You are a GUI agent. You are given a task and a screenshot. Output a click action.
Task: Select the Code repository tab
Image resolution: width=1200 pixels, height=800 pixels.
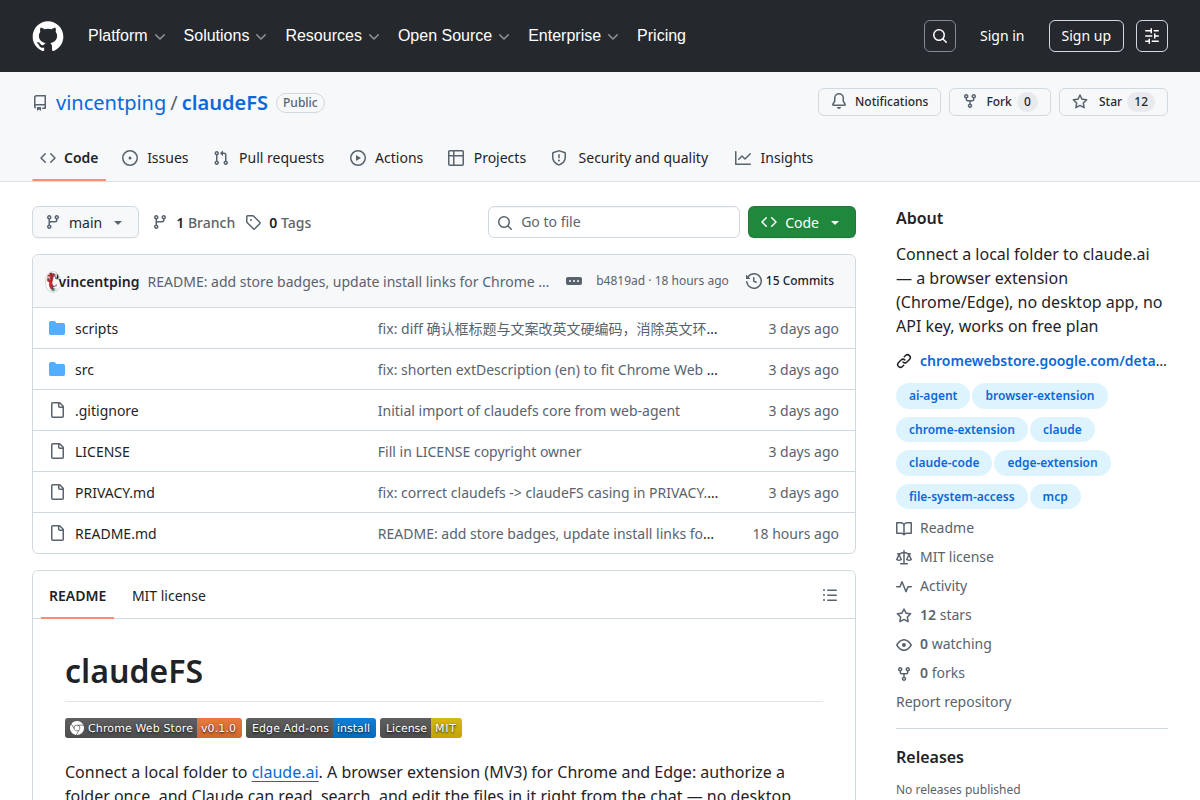coord(69,158)
